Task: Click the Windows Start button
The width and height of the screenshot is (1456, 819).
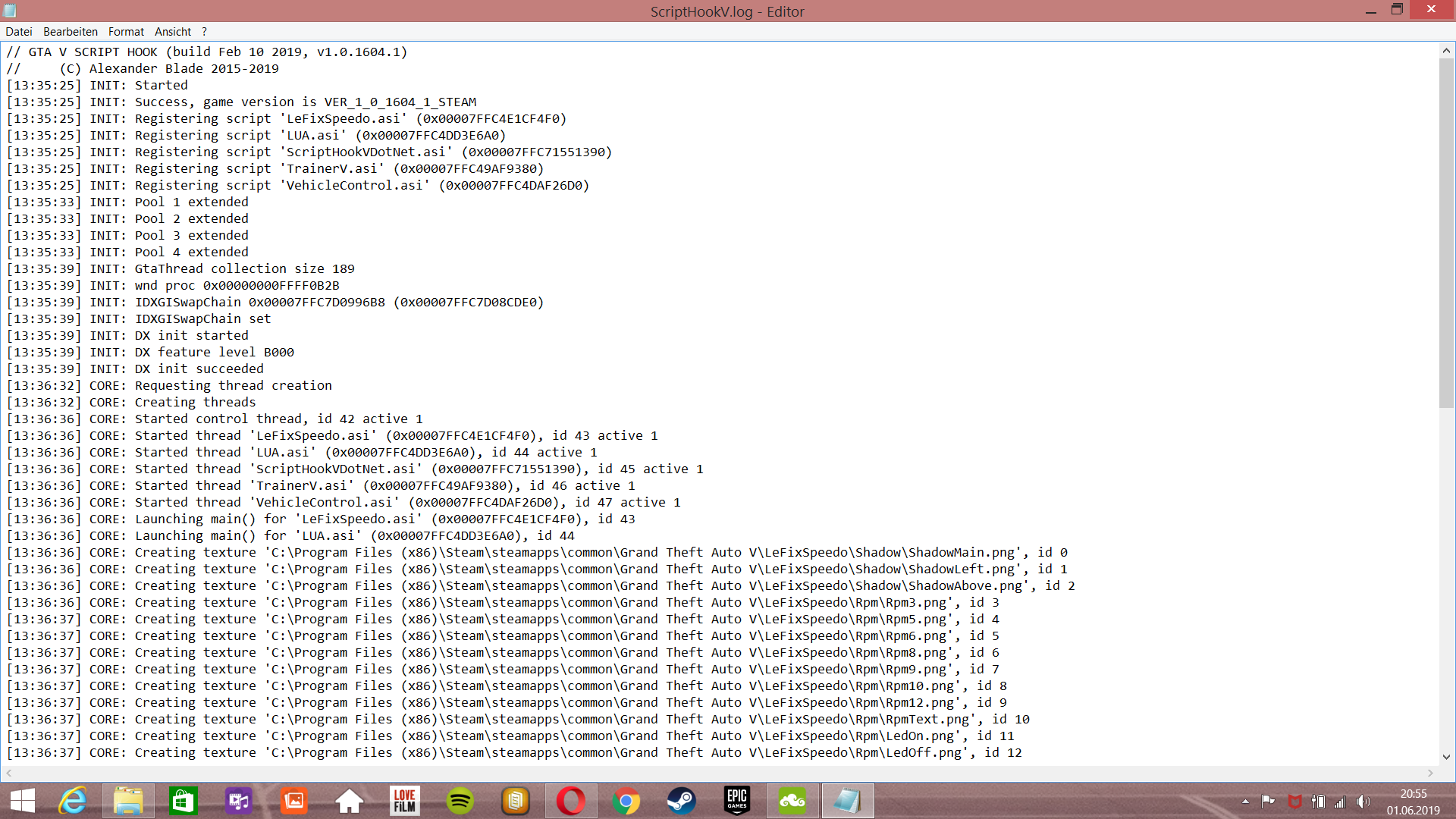Action: tap(23, 801)
